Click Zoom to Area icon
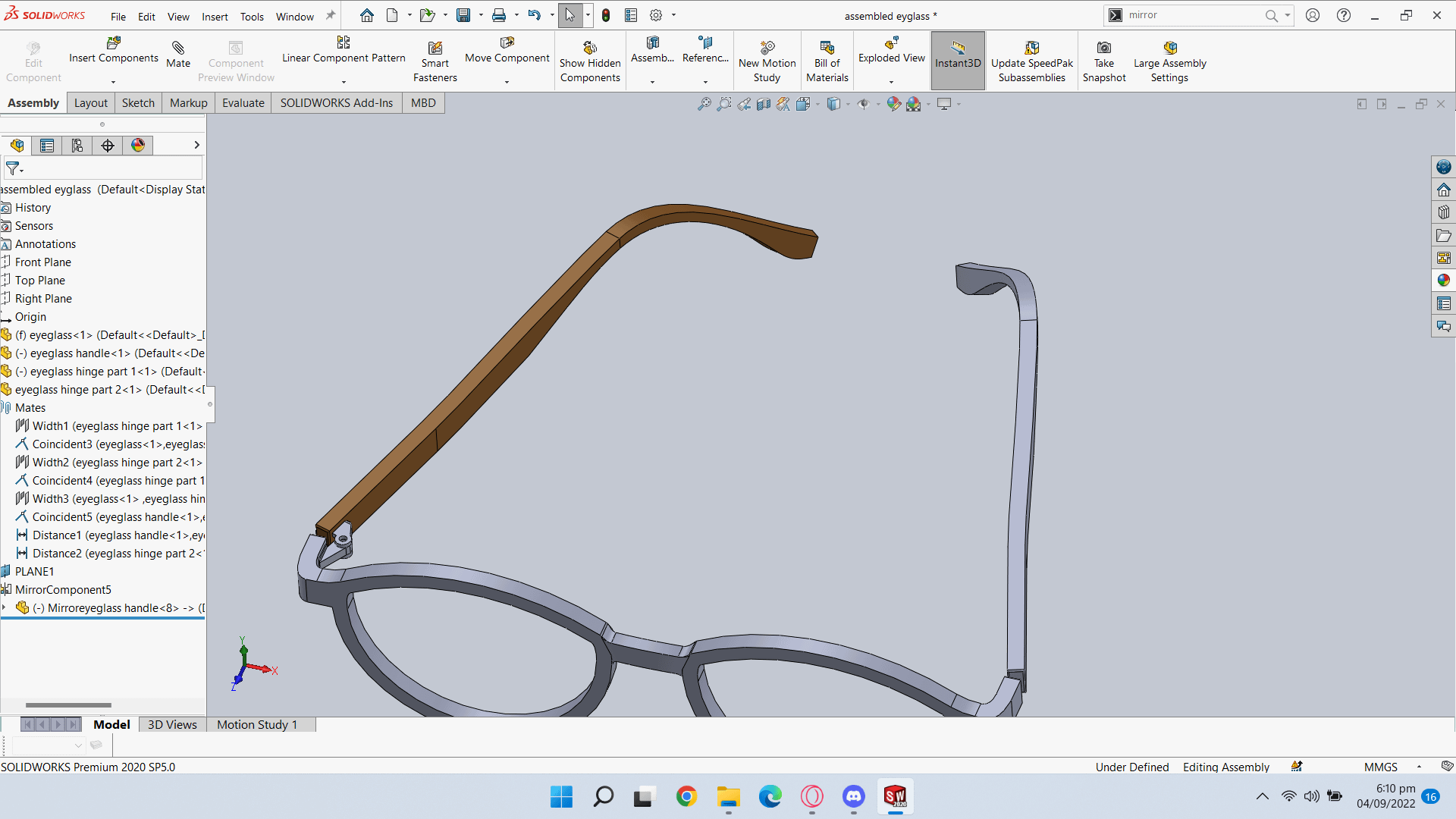The height and width of the screenshot is (819, 1456). tap(724, 104)
